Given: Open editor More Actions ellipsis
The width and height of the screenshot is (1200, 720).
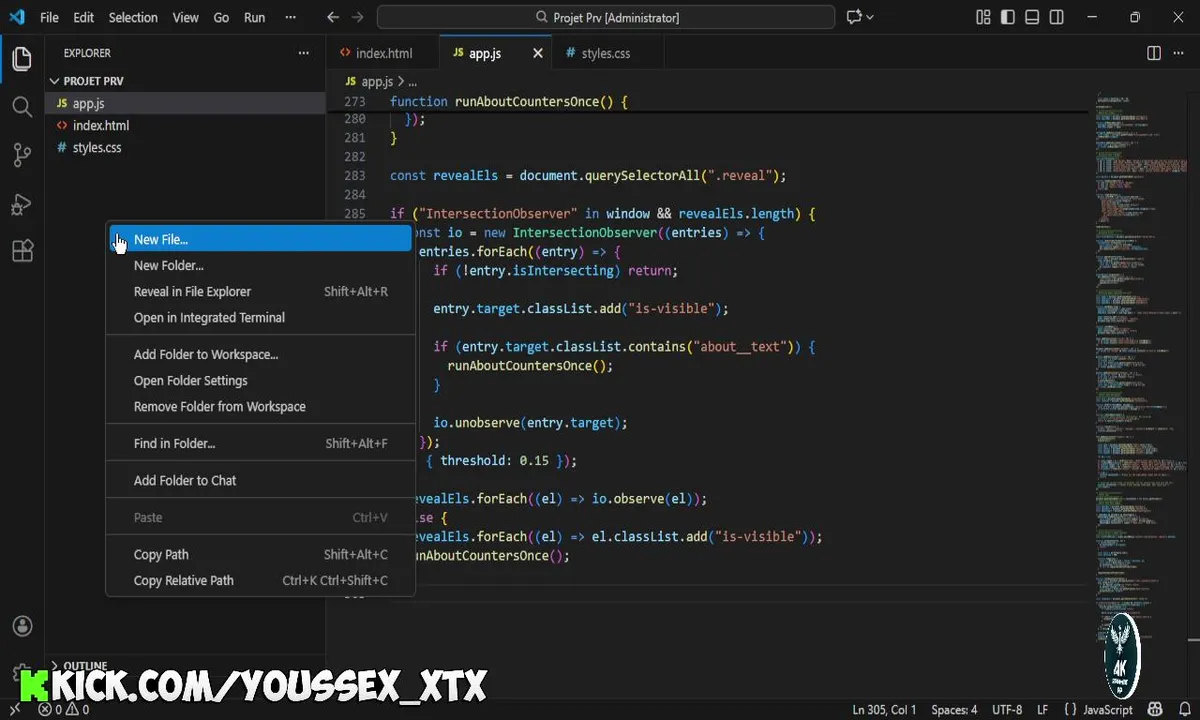Looking at the screenshot, I should pyautogui.click(x=1180, y=53).
